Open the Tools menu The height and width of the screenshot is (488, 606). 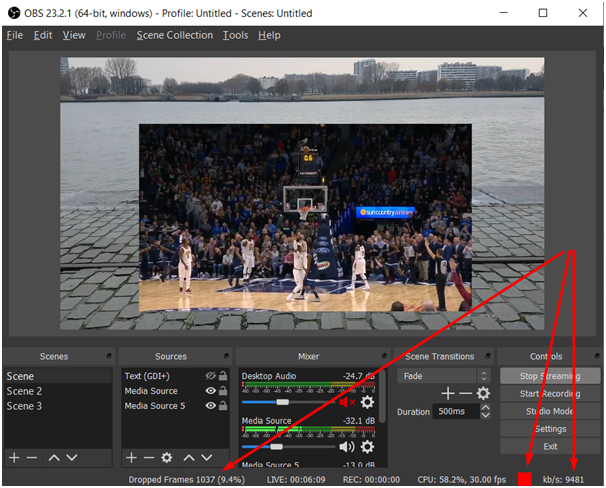coord(235,35)
